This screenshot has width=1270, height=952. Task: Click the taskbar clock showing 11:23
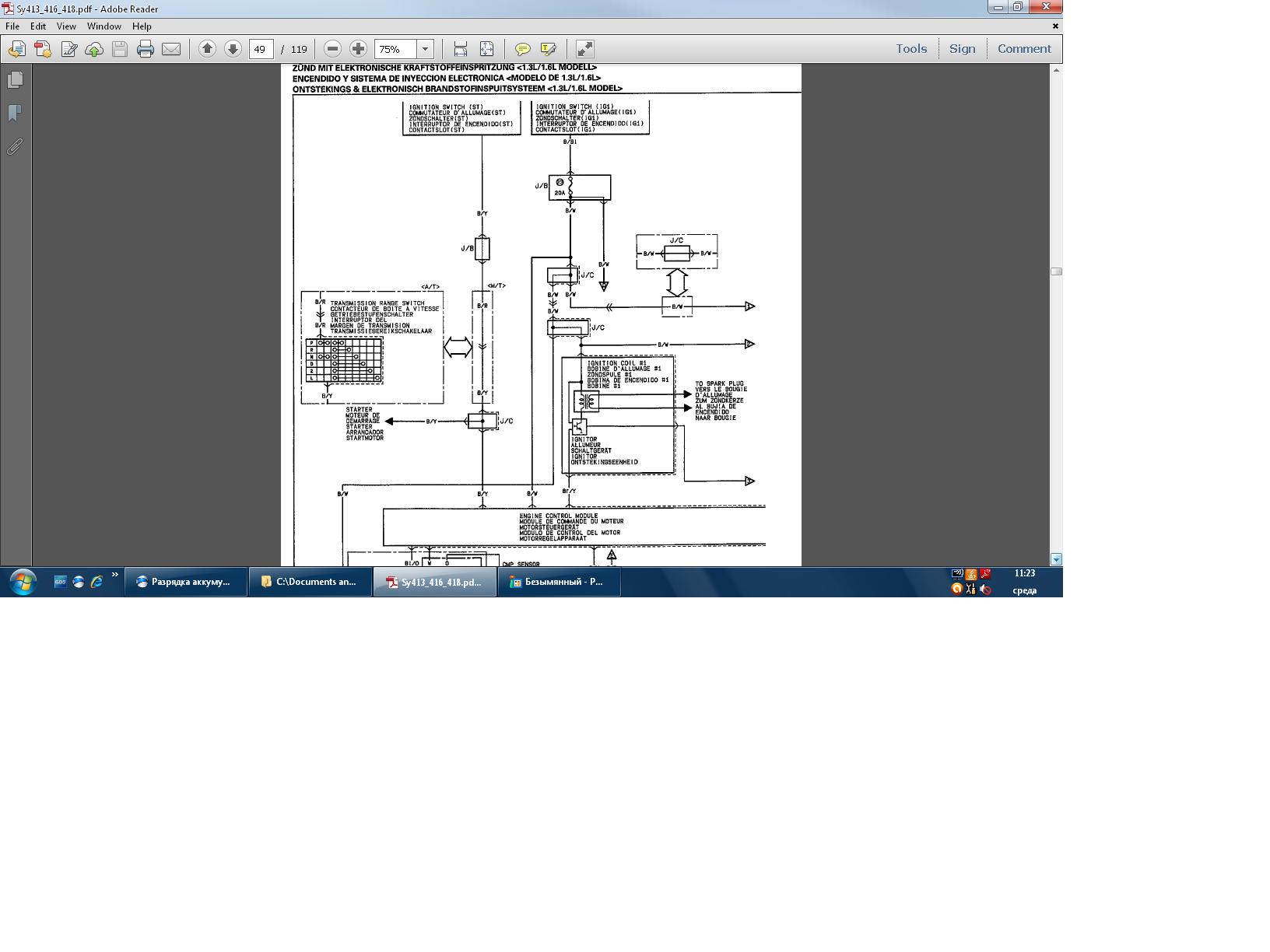click(x=1025, y=573)
